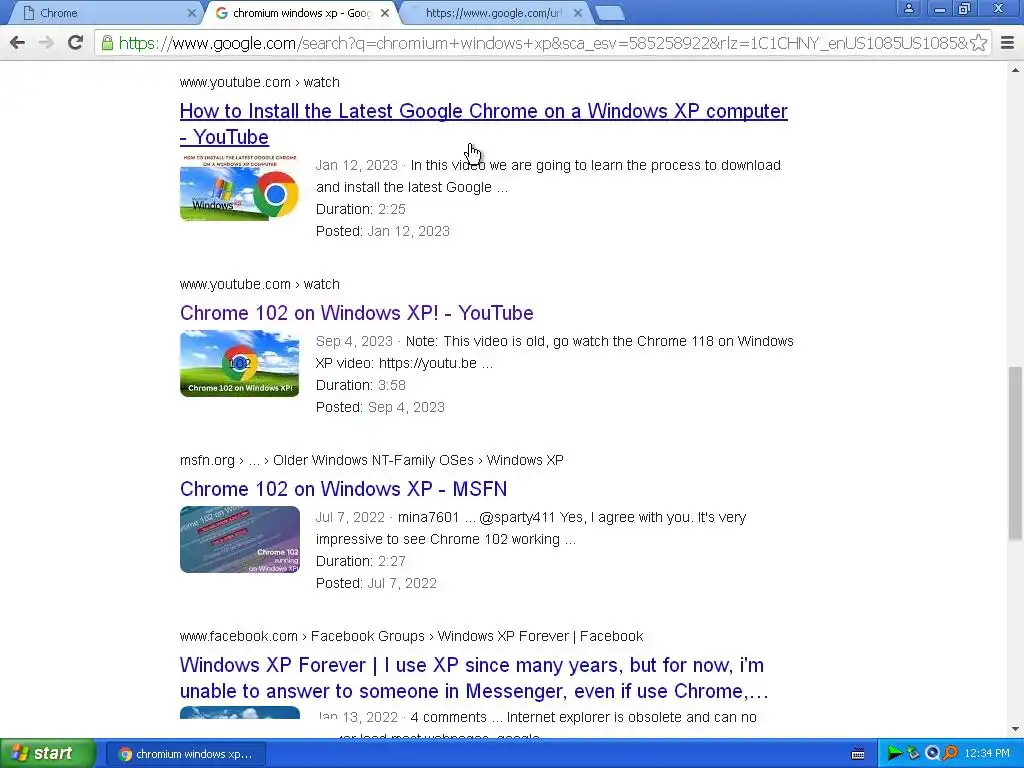The image size is (1024, 768).
Task: Click the scrollbar up arrow
Action: click(1015, 70)
